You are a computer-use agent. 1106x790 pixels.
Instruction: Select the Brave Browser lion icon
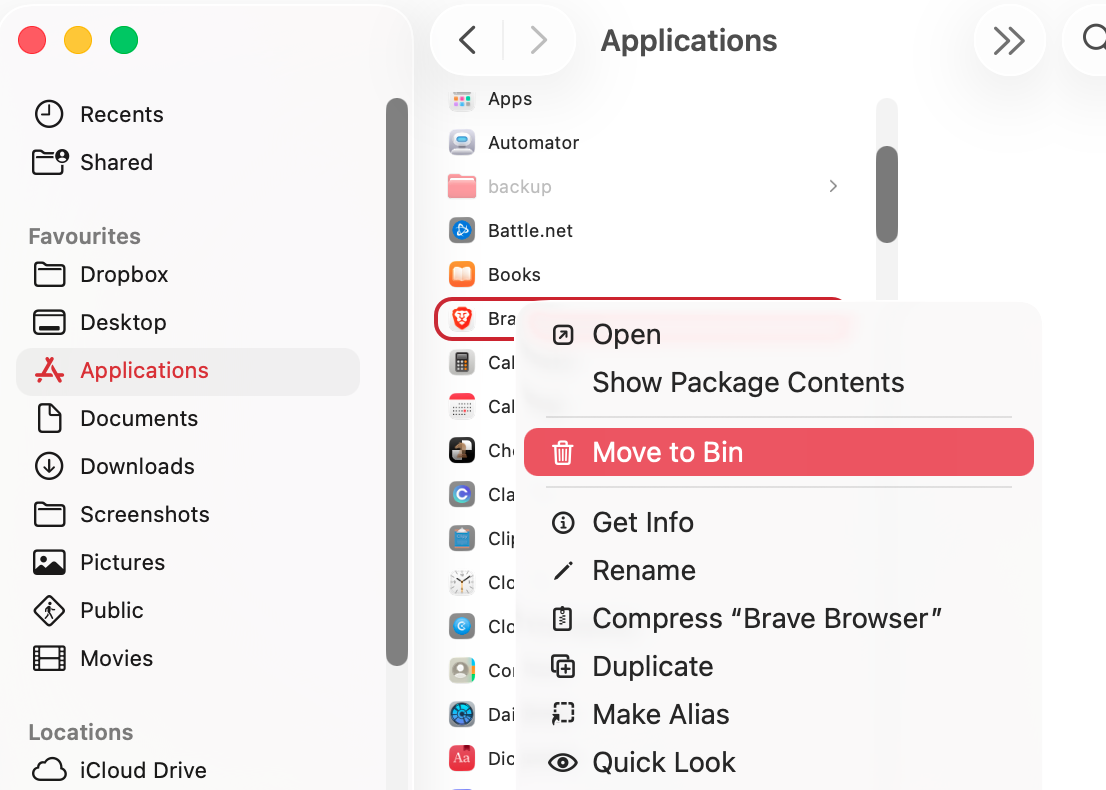point(462,318)
